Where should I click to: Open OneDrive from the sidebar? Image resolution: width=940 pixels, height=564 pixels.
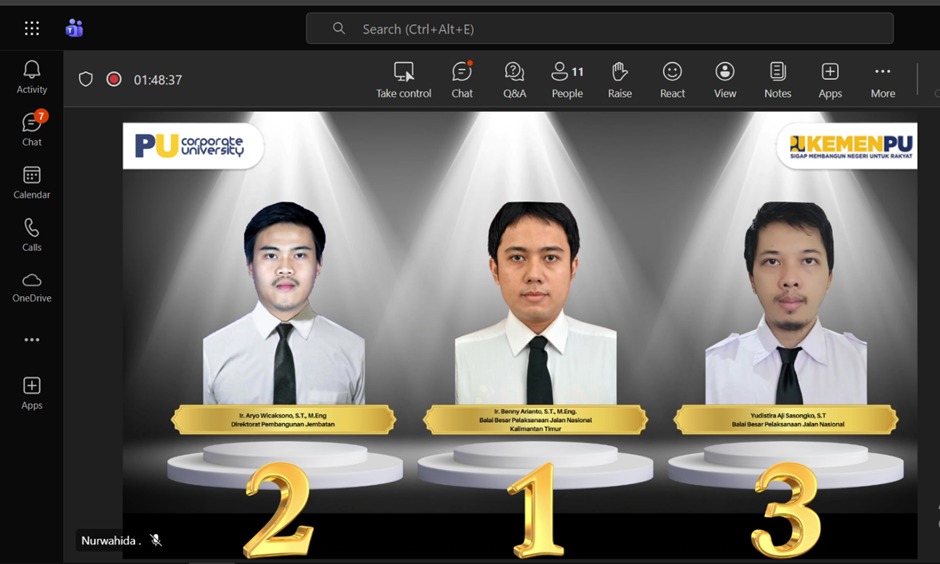32,286
